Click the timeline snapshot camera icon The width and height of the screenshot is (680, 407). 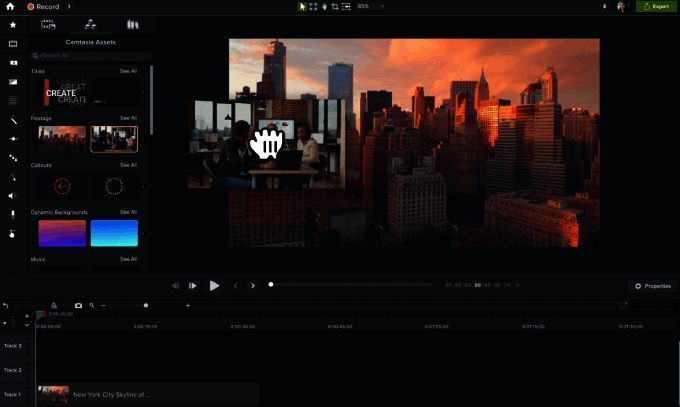(79, 305)
